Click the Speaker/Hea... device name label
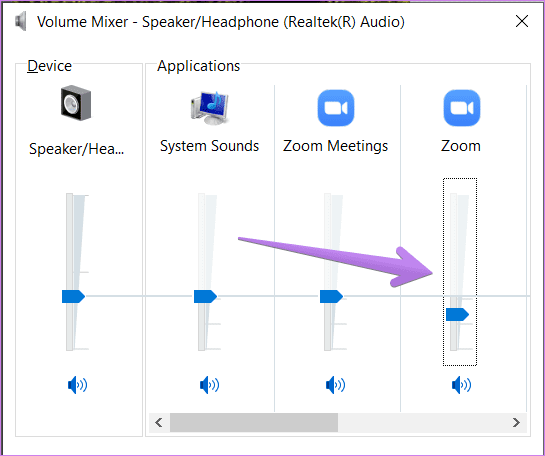The width and height of the screenshot is (545, 456). pyautogui.click(x=76, y=149)
